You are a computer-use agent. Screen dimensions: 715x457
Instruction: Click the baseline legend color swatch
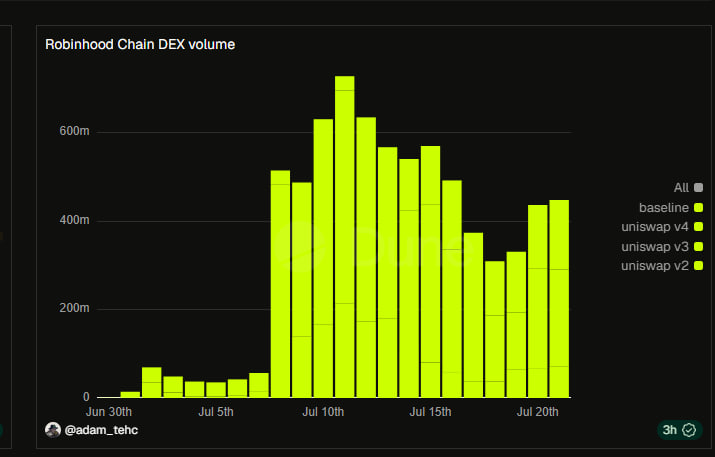(x=698, y=208)
